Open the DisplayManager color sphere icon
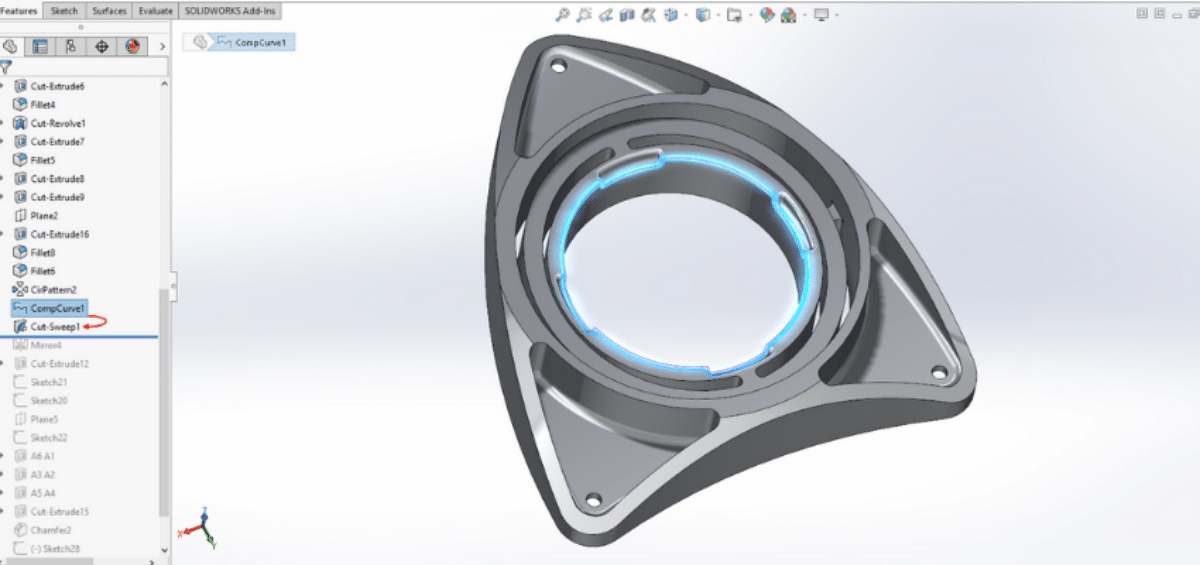The height and width of the screenshot is (565, 1200). click(132, 46)
